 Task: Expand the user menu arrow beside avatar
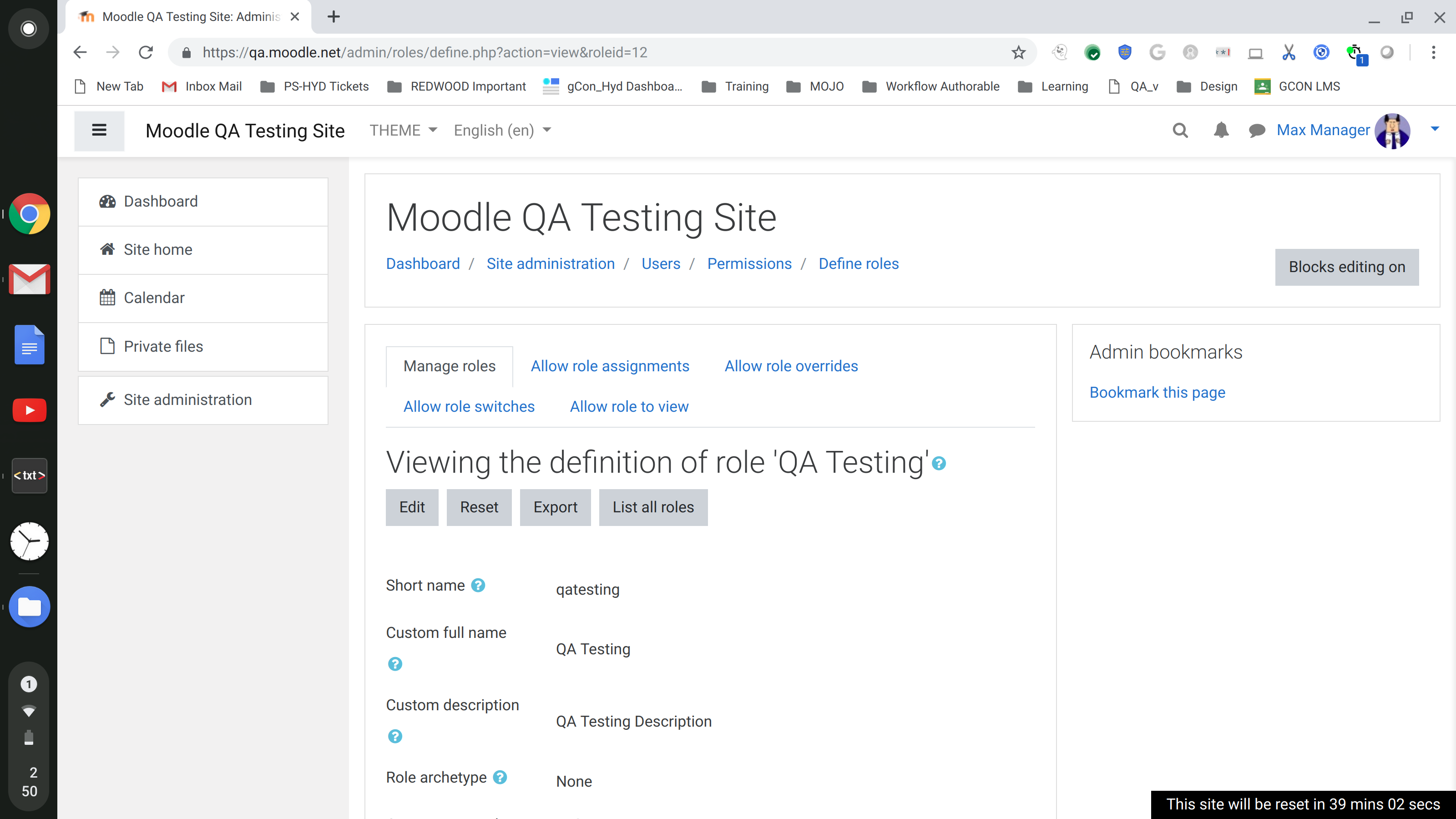(1434, 129)
